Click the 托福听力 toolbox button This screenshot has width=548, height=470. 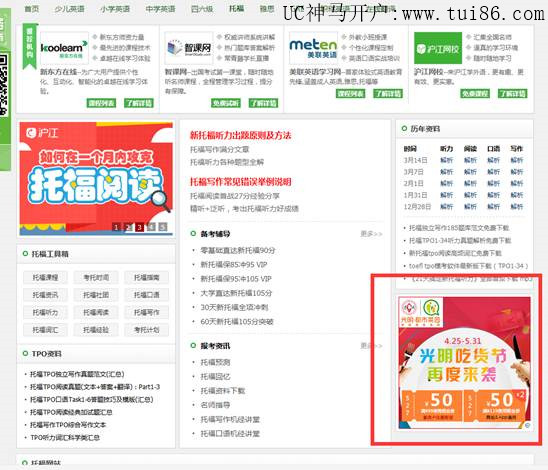[45, 312]
